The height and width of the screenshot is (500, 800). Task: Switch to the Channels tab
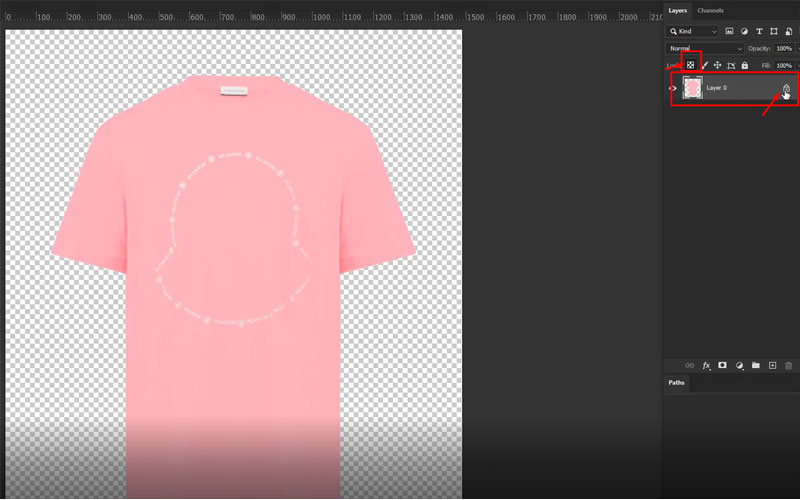click(710, 10)
